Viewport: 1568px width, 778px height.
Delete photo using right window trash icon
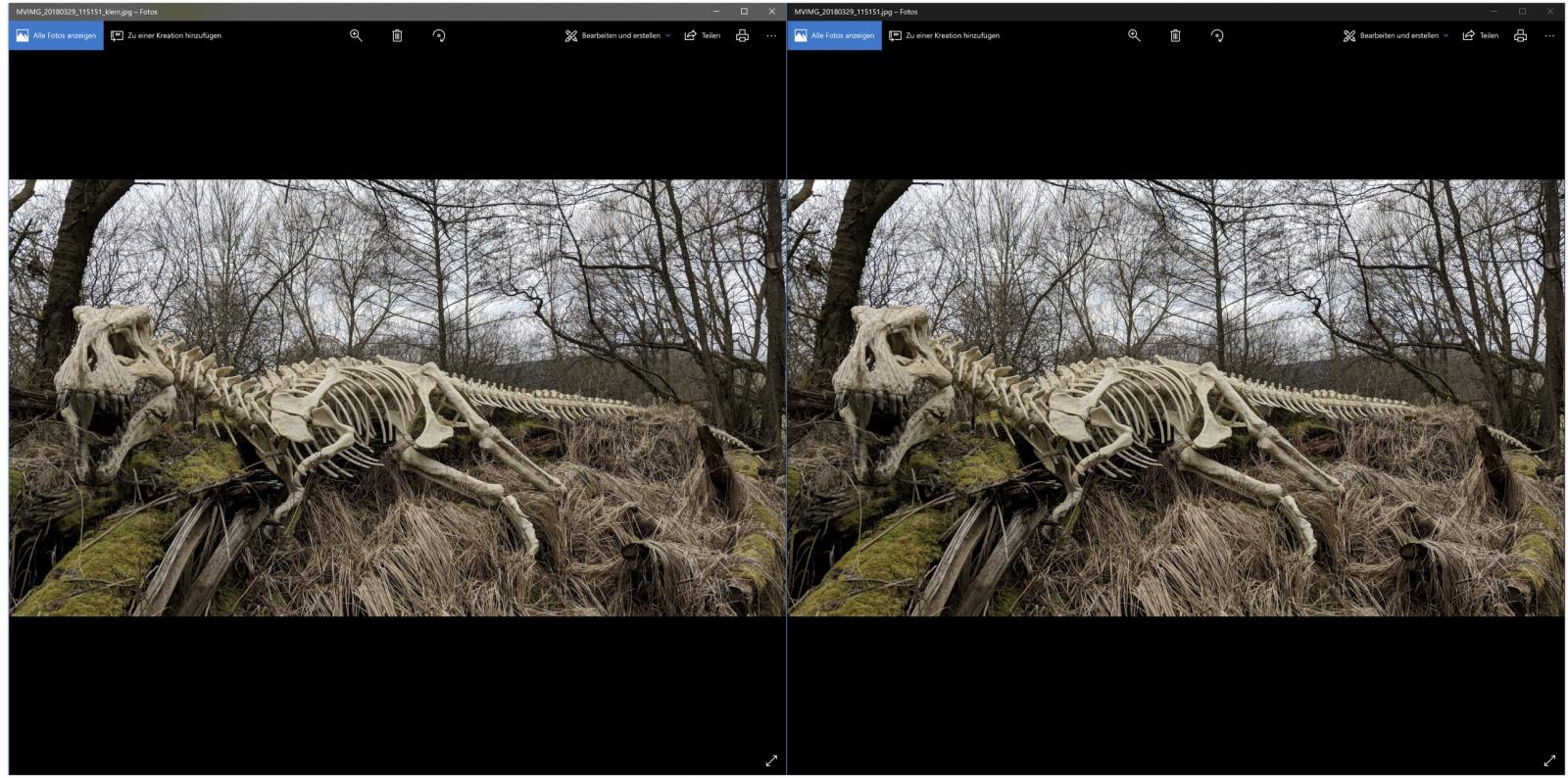click(x=1175, y=35)
